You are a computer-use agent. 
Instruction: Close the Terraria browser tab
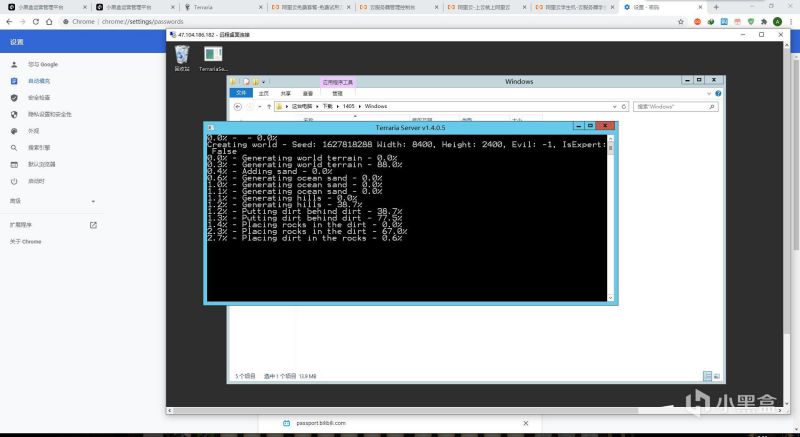261,7
